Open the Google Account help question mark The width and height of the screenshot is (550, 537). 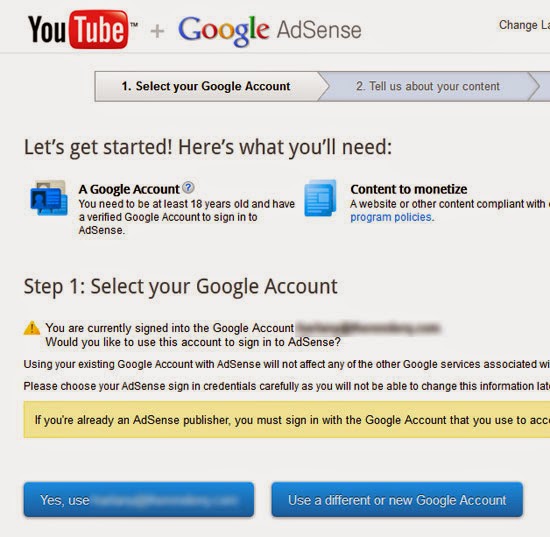189,188
